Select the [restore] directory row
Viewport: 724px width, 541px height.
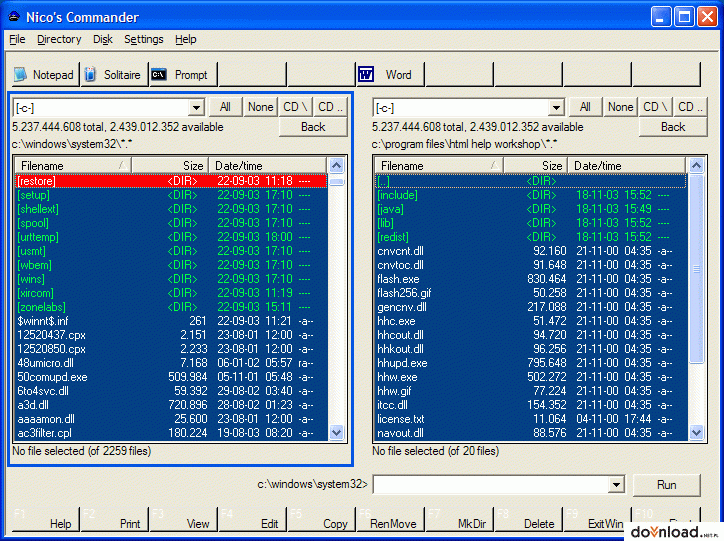(x=171, y=181)
